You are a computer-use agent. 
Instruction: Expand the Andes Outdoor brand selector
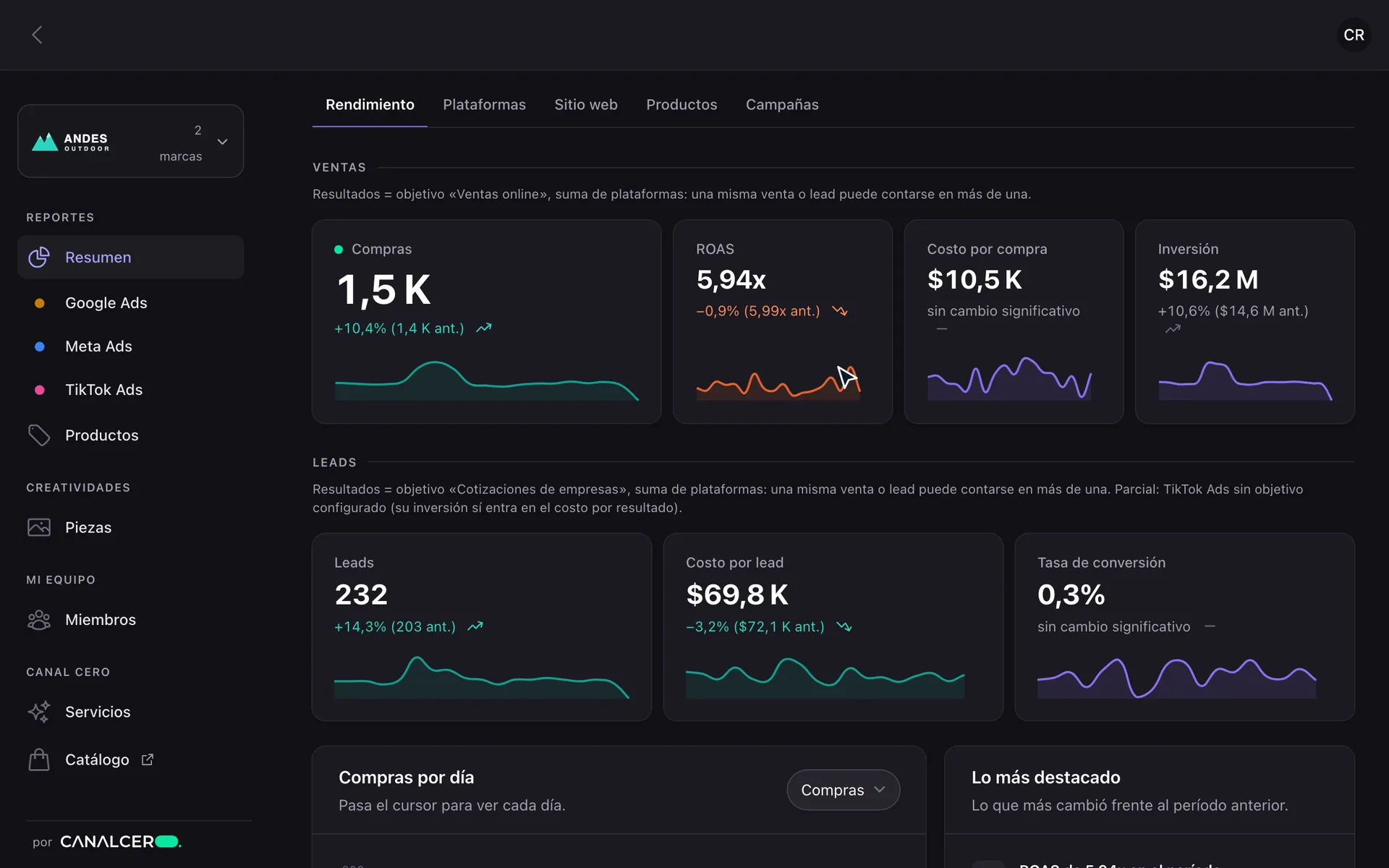[x=130, y=141]
